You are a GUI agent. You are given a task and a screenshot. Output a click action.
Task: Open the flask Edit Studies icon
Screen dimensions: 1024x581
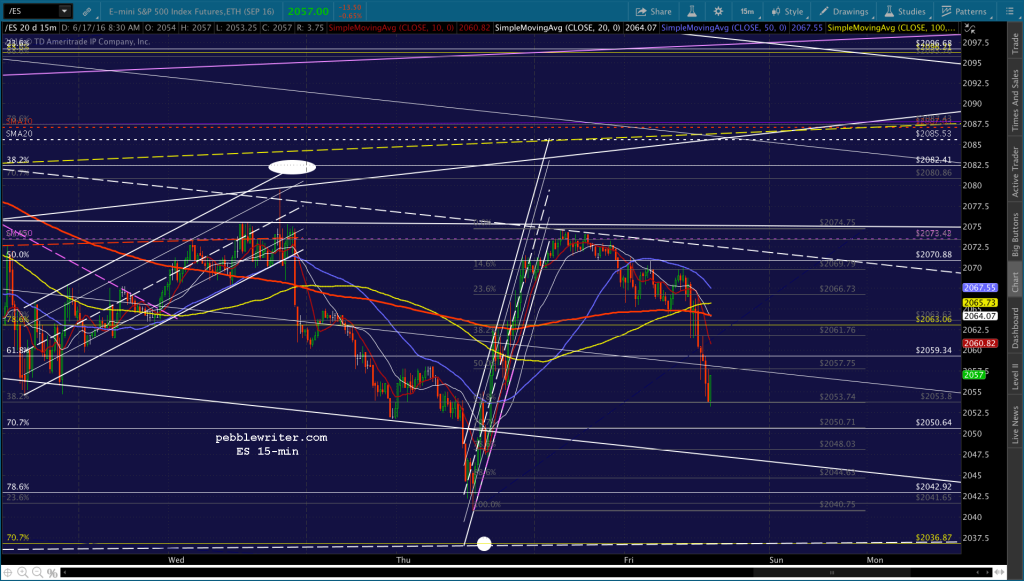(692, 11)
